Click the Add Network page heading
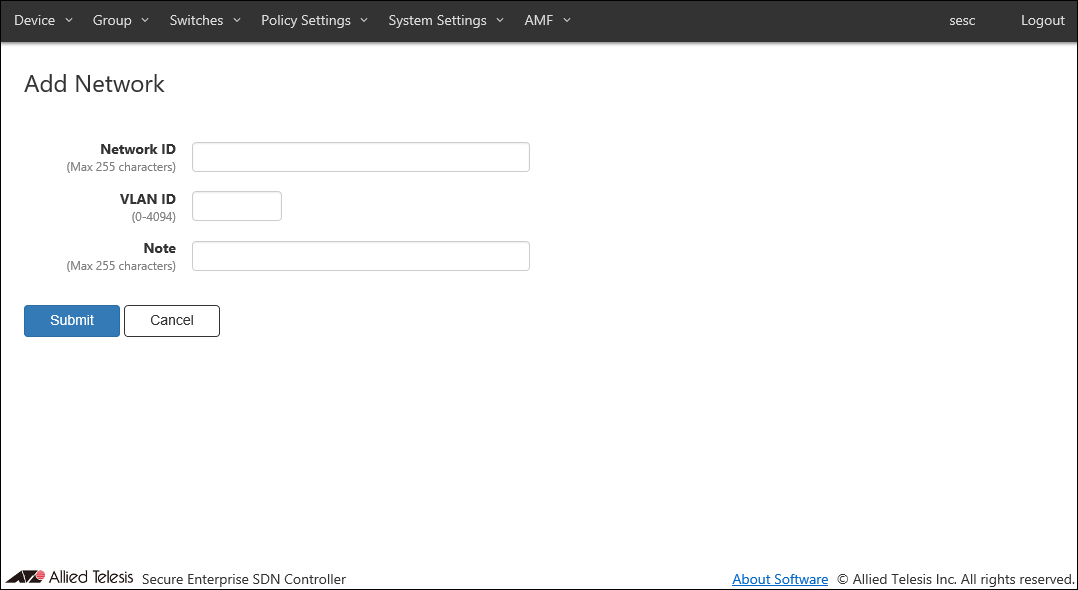 [94, 84]
